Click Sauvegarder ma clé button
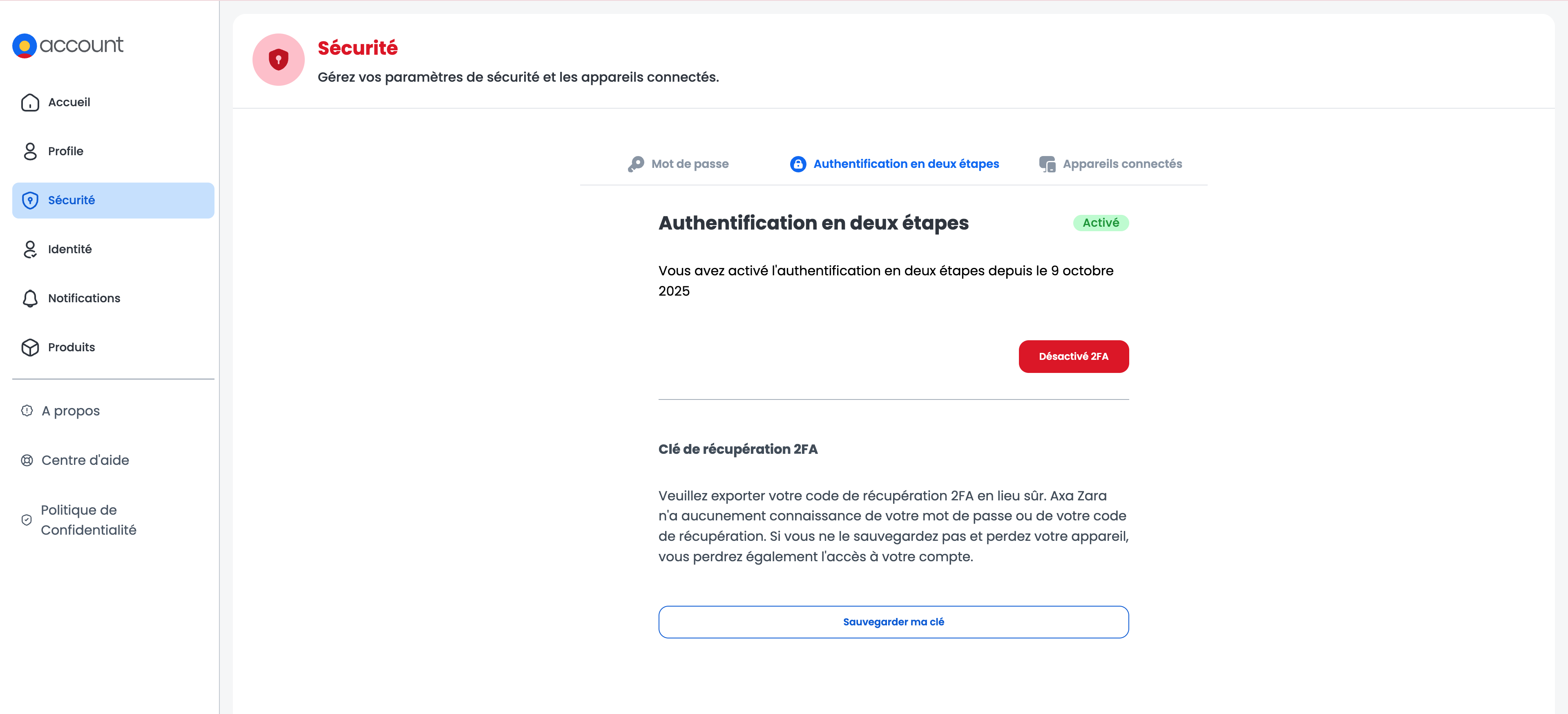Screen dimensions: 1568x714 pyautogui.click(x=893, y=621)
